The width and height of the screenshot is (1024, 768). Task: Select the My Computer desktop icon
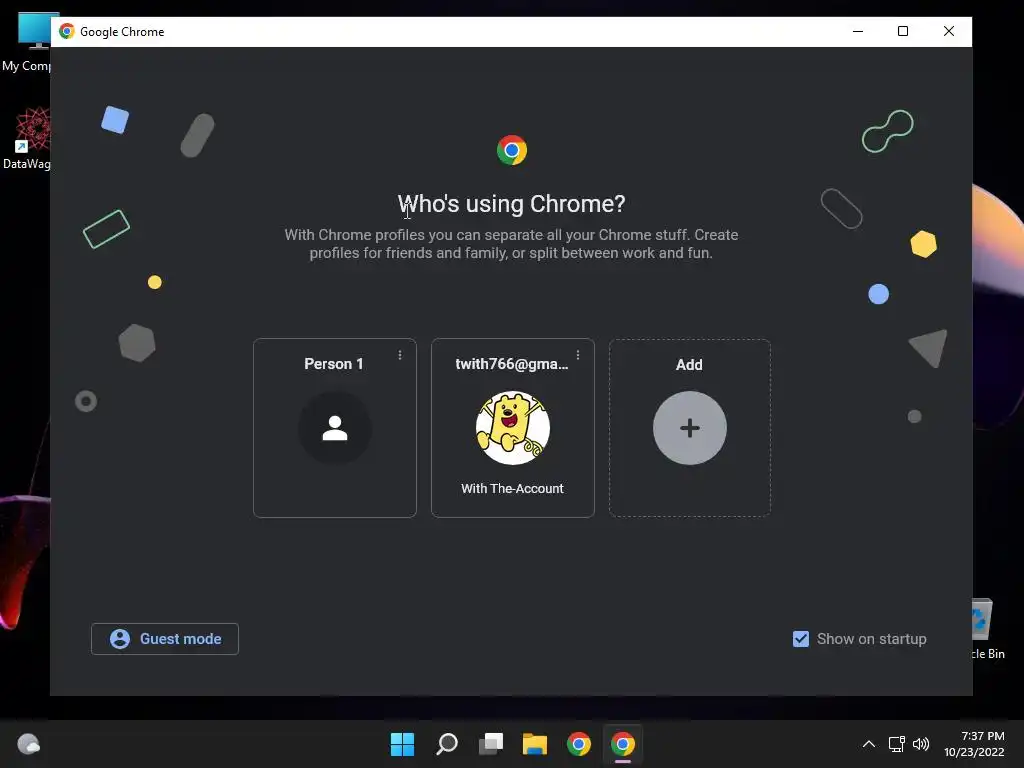coord(27,42)
